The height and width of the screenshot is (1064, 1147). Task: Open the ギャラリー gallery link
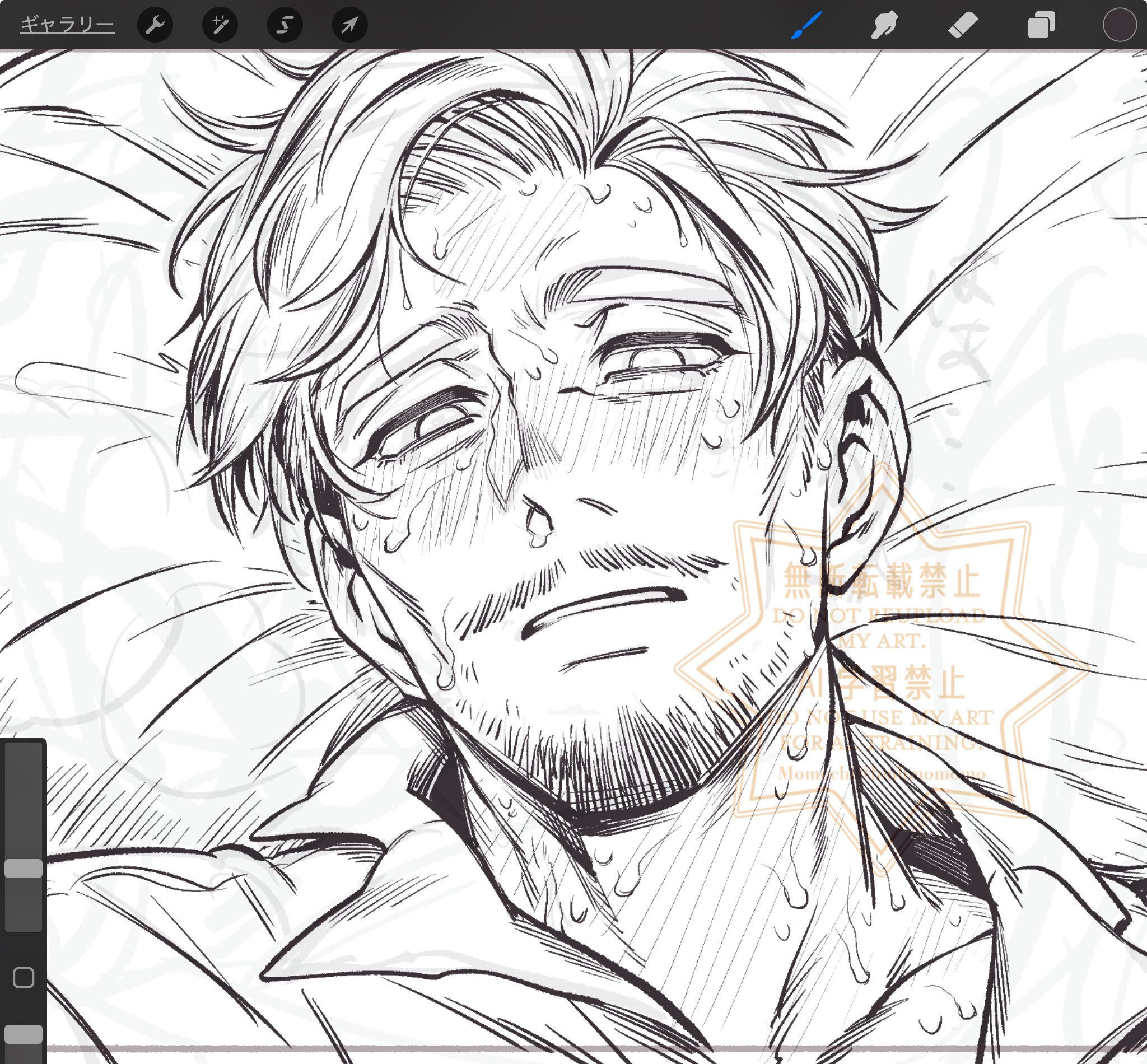(67, 25)
